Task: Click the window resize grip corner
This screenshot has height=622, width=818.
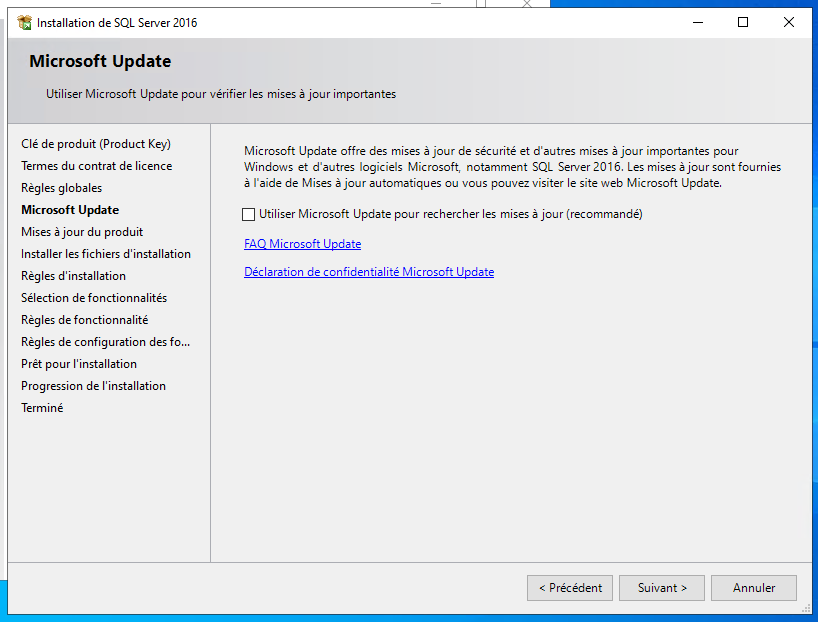Action: click(x=807, y=609)
